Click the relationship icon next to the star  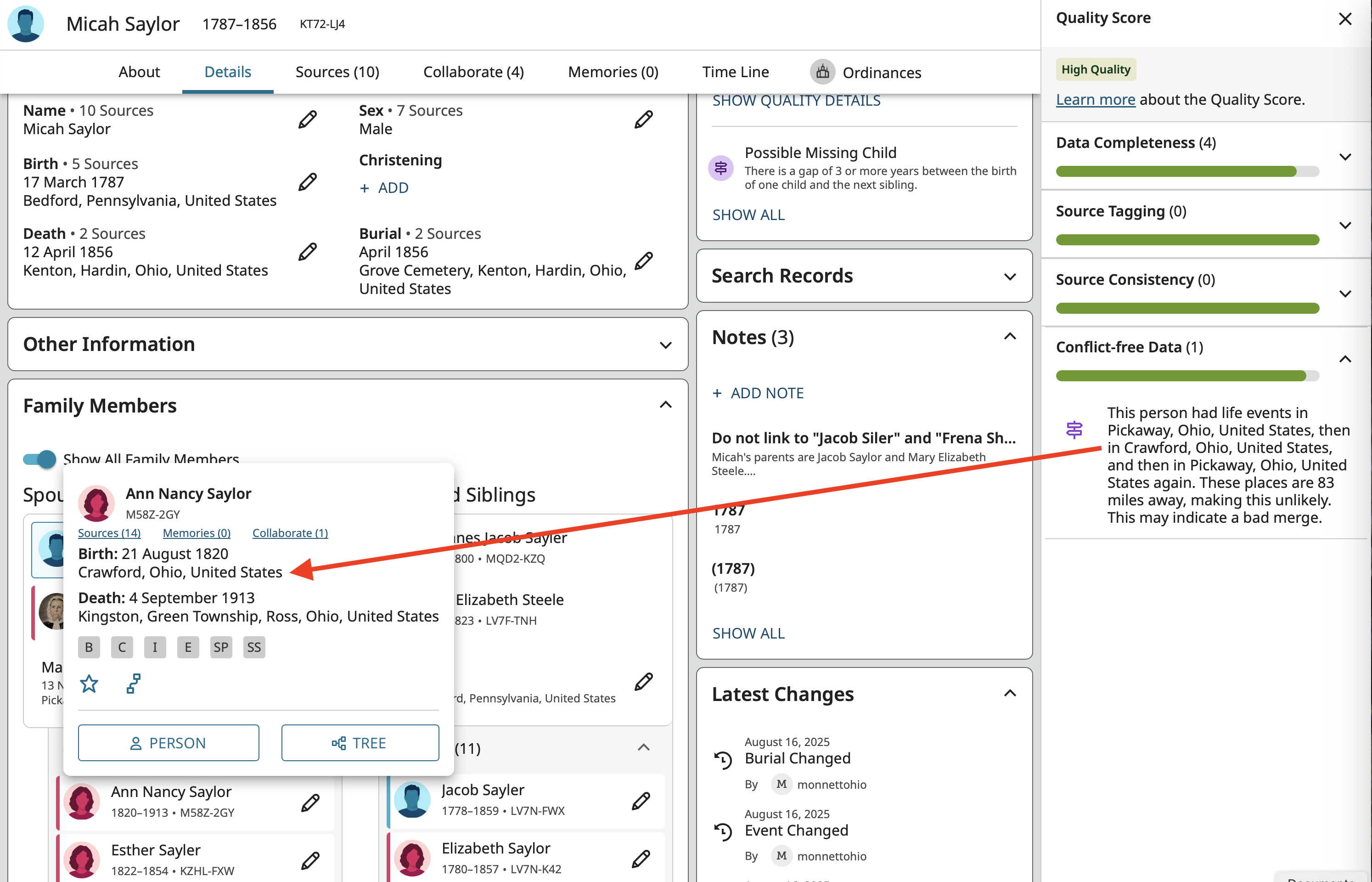(133, 683)
